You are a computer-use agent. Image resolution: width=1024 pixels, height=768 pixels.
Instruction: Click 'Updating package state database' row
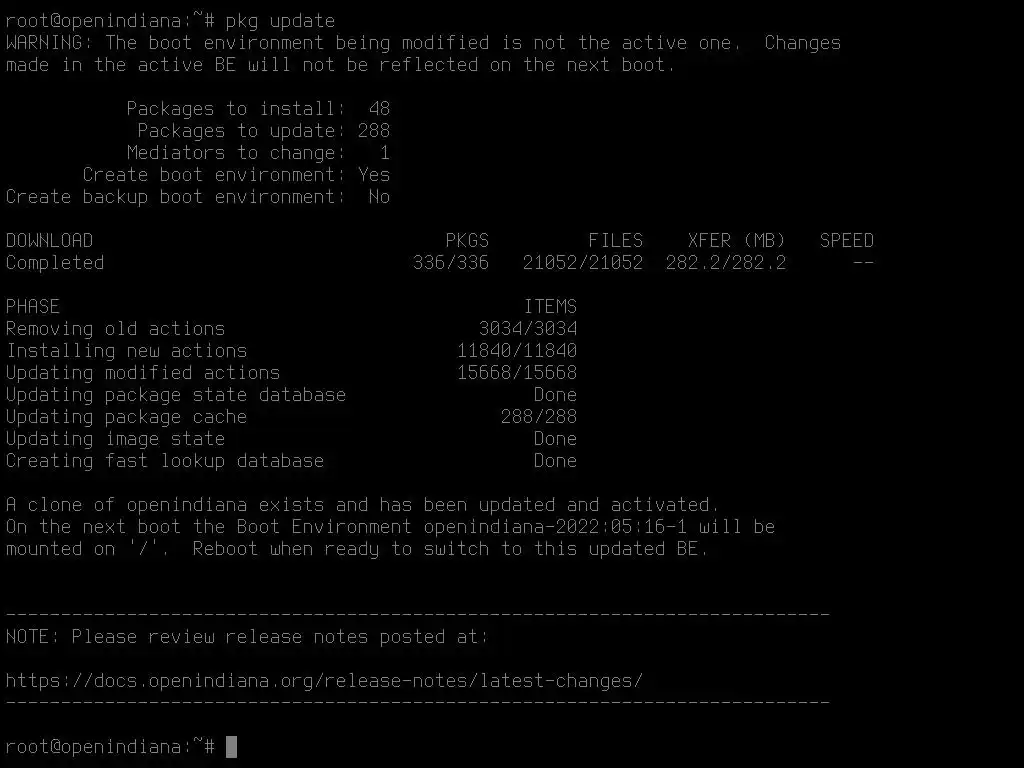(x=291, y=394)
